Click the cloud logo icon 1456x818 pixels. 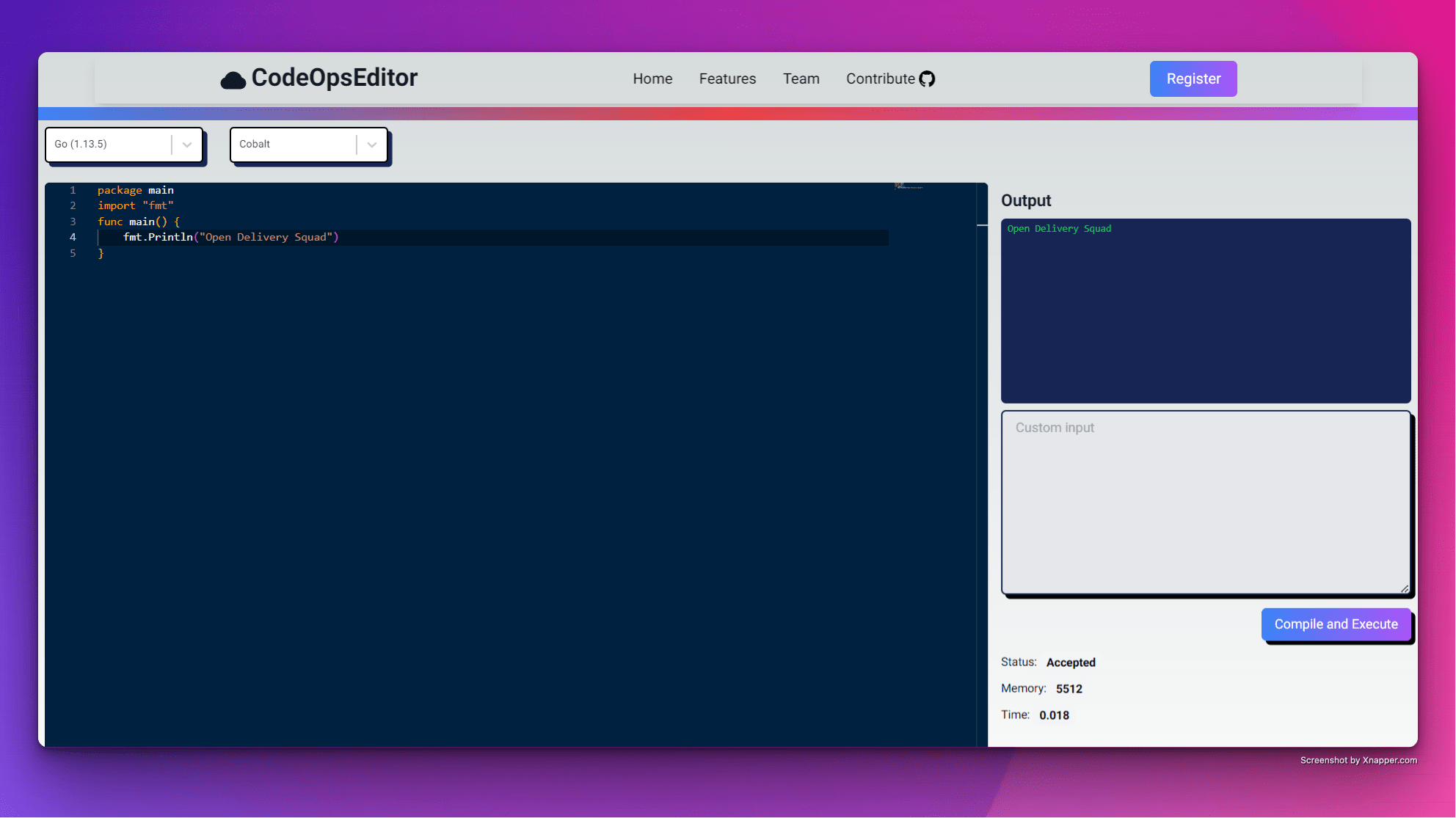coord(233,80)
